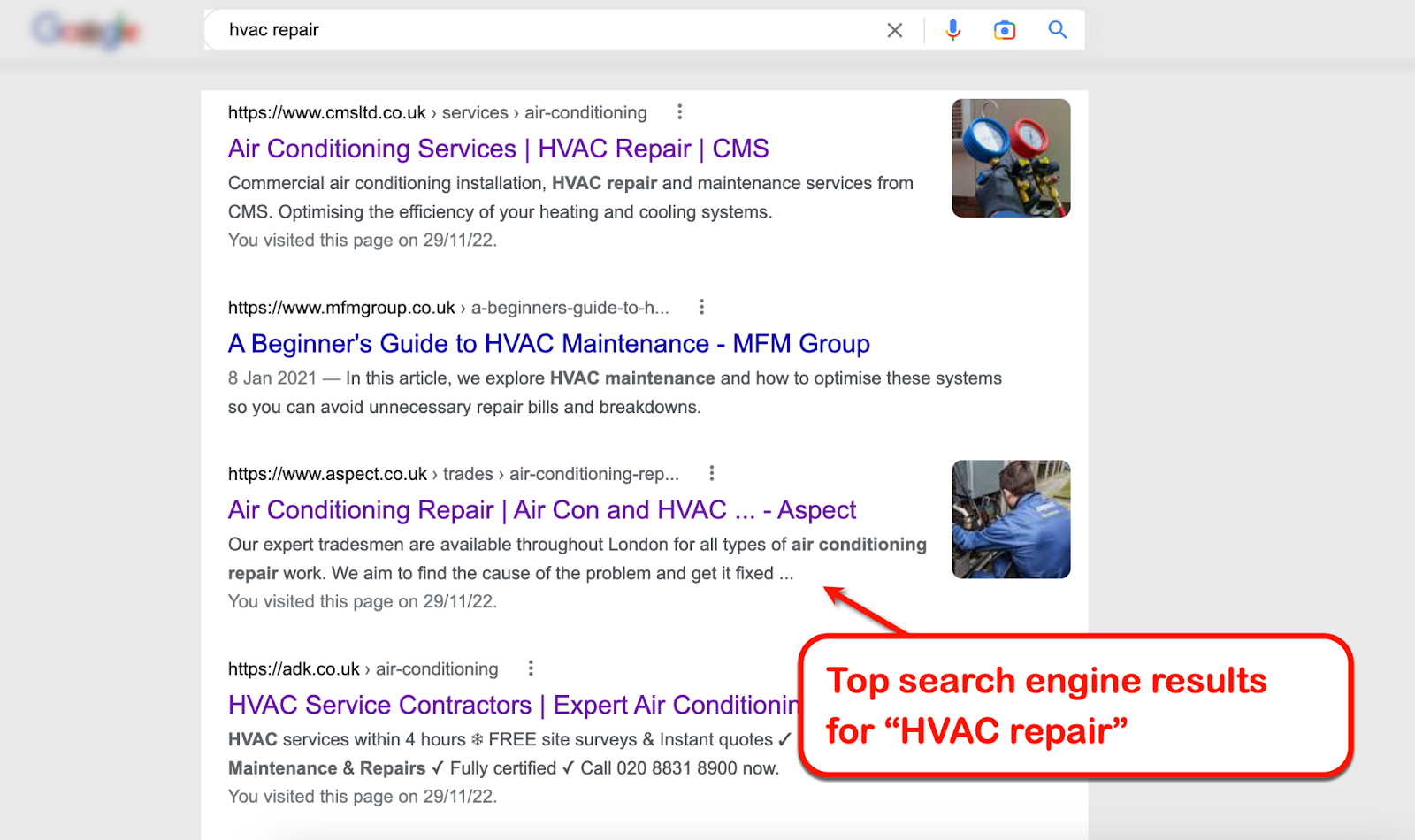Image resolution: width=1415 pixels, height=840 pixels.
Task: Click the adk.co.uk URL breadcrumb
Action: tap(363, 669)
